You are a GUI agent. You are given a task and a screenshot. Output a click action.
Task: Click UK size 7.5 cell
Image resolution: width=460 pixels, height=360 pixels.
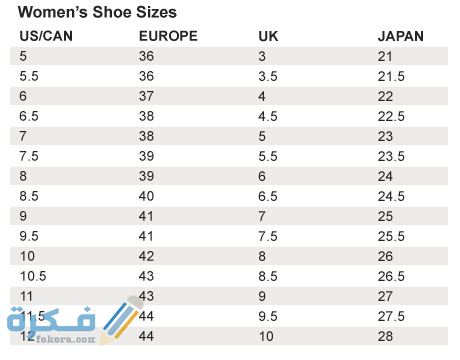pyautogui.click(x=268, y=236)
